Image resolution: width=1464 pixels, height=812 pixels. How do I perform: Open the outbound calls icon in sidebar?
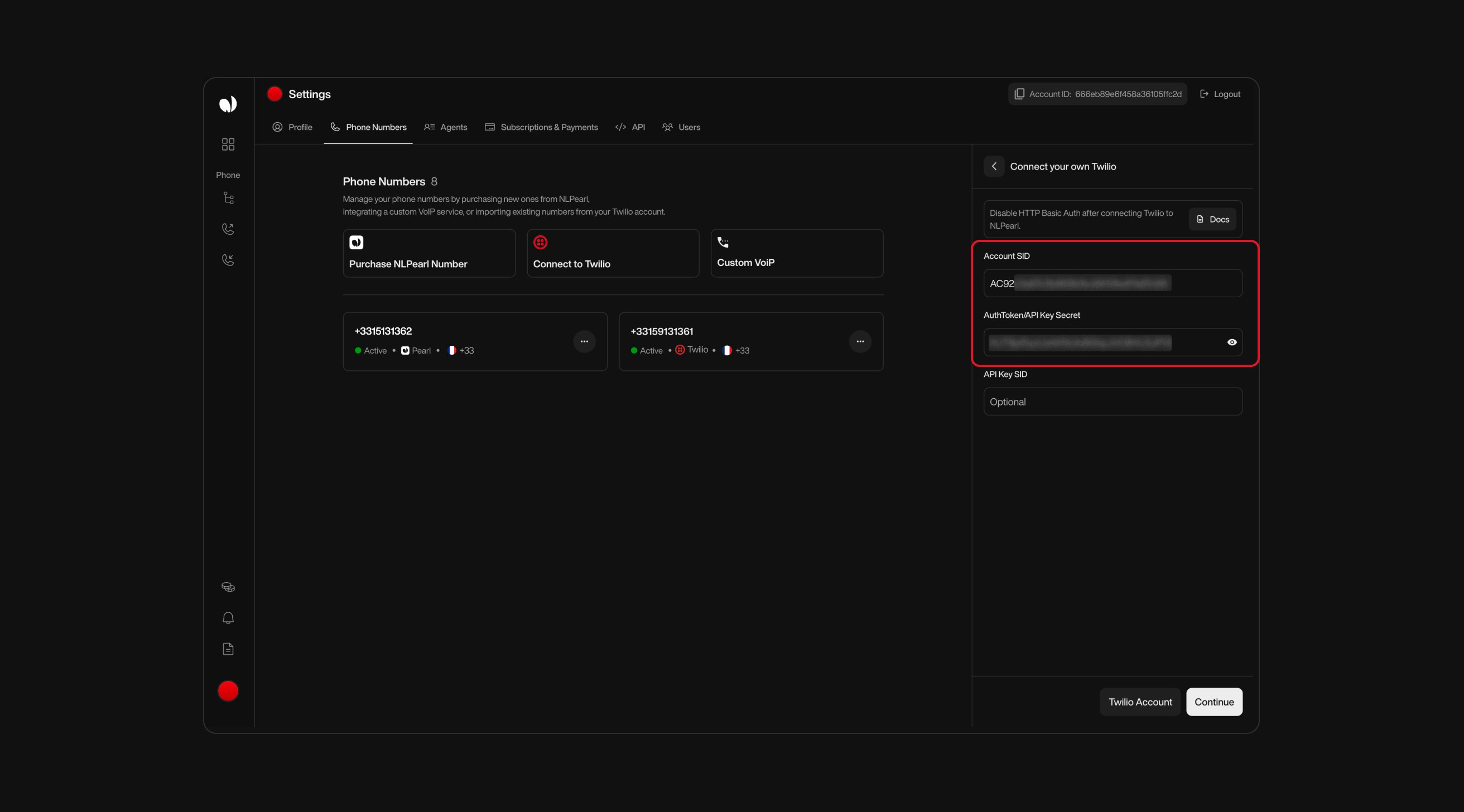pos(228,229)
